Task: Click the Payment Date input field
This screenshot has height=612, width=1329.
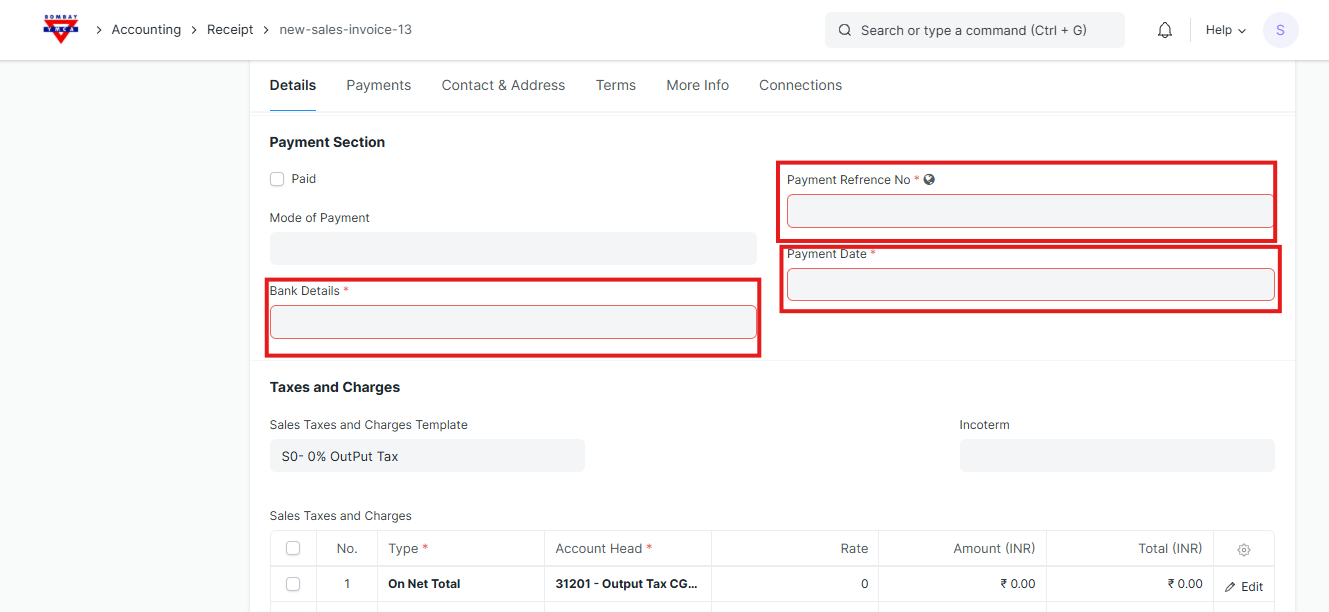Action: coord(1030,285)
